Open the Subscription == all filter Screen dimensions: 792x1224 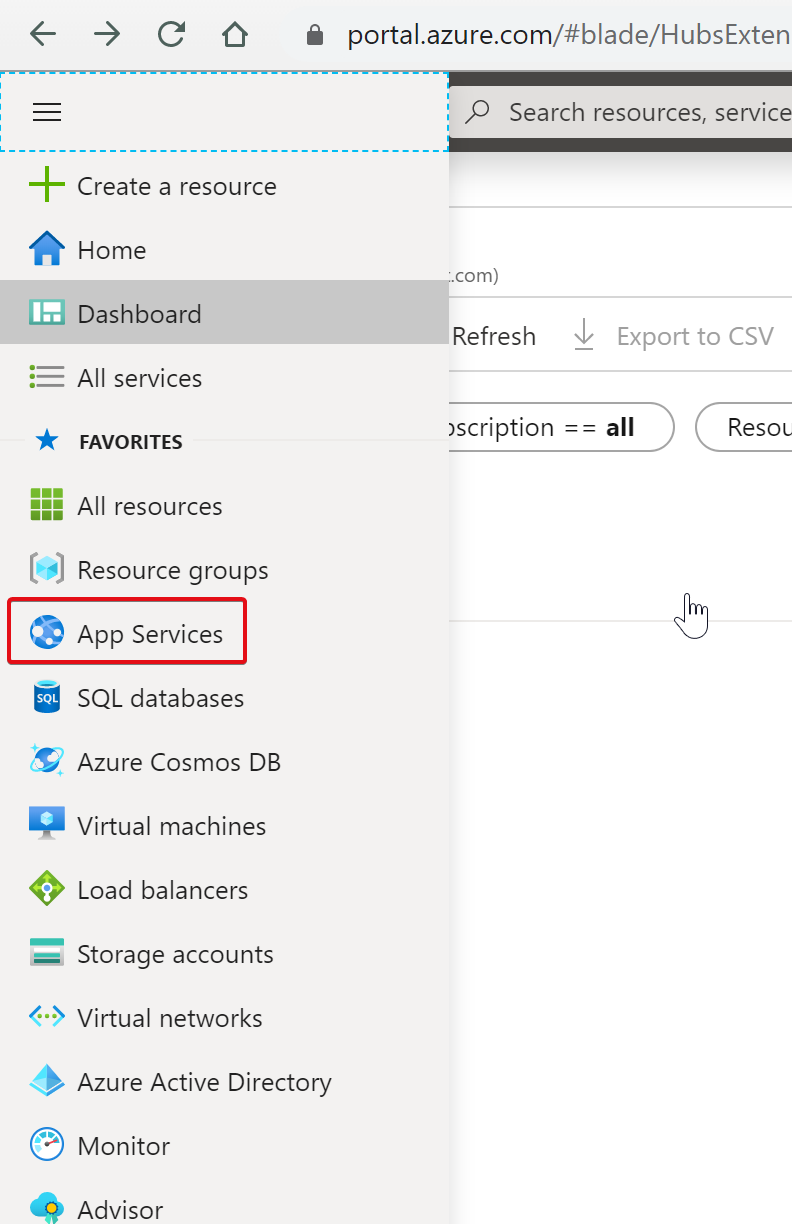click(560, 428)
